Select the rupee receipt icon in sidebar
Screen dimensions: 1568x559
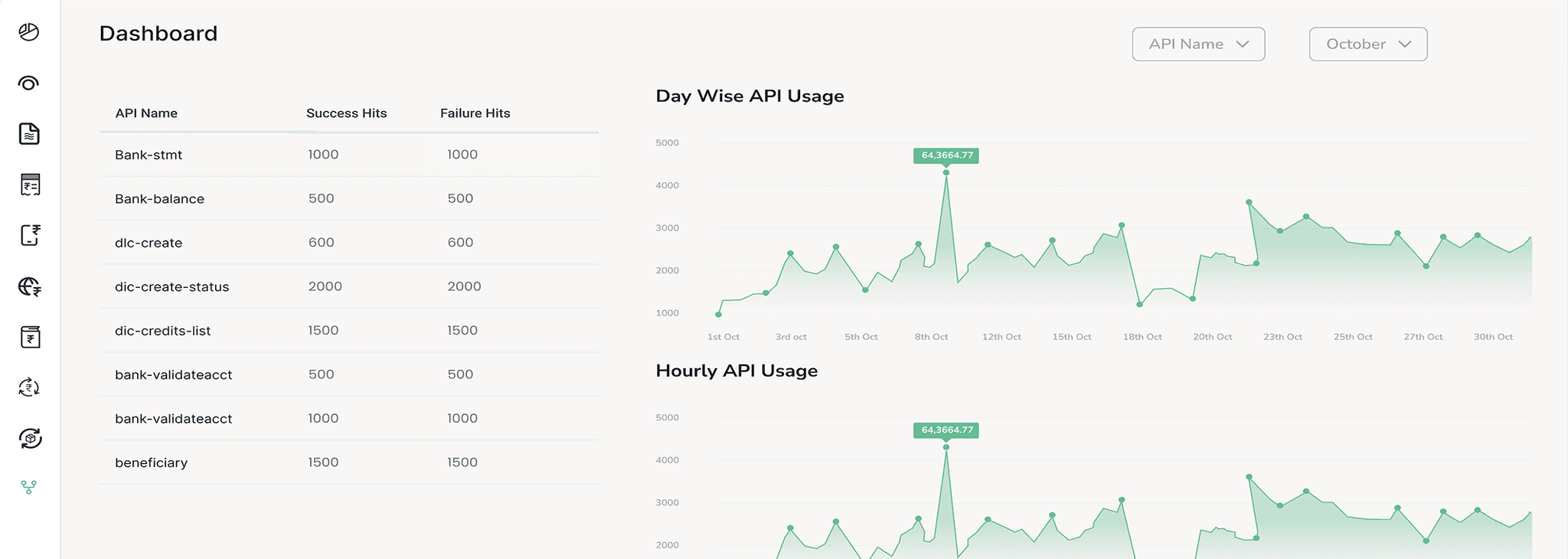(30, 185)
